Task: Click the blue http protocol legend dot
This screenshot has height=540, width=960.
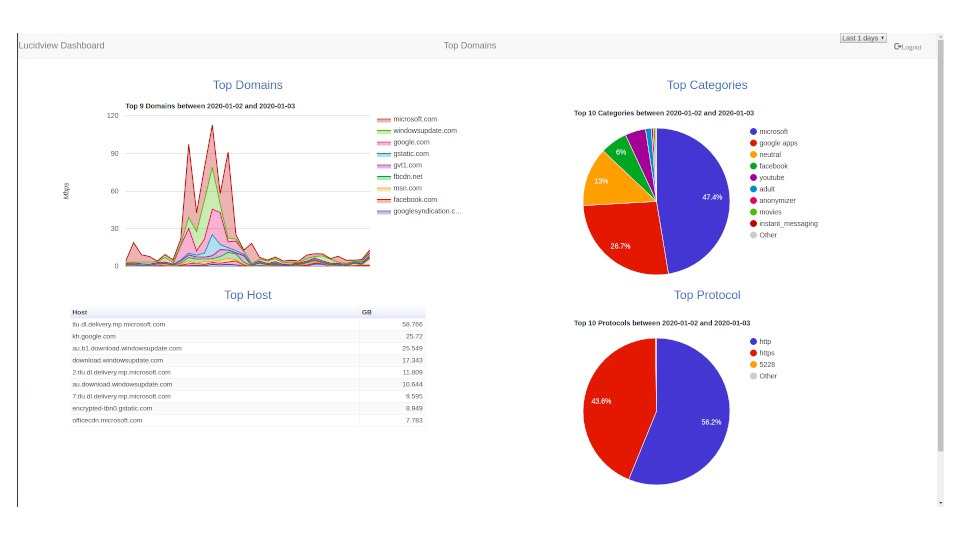Action: (x=753, y=341)
